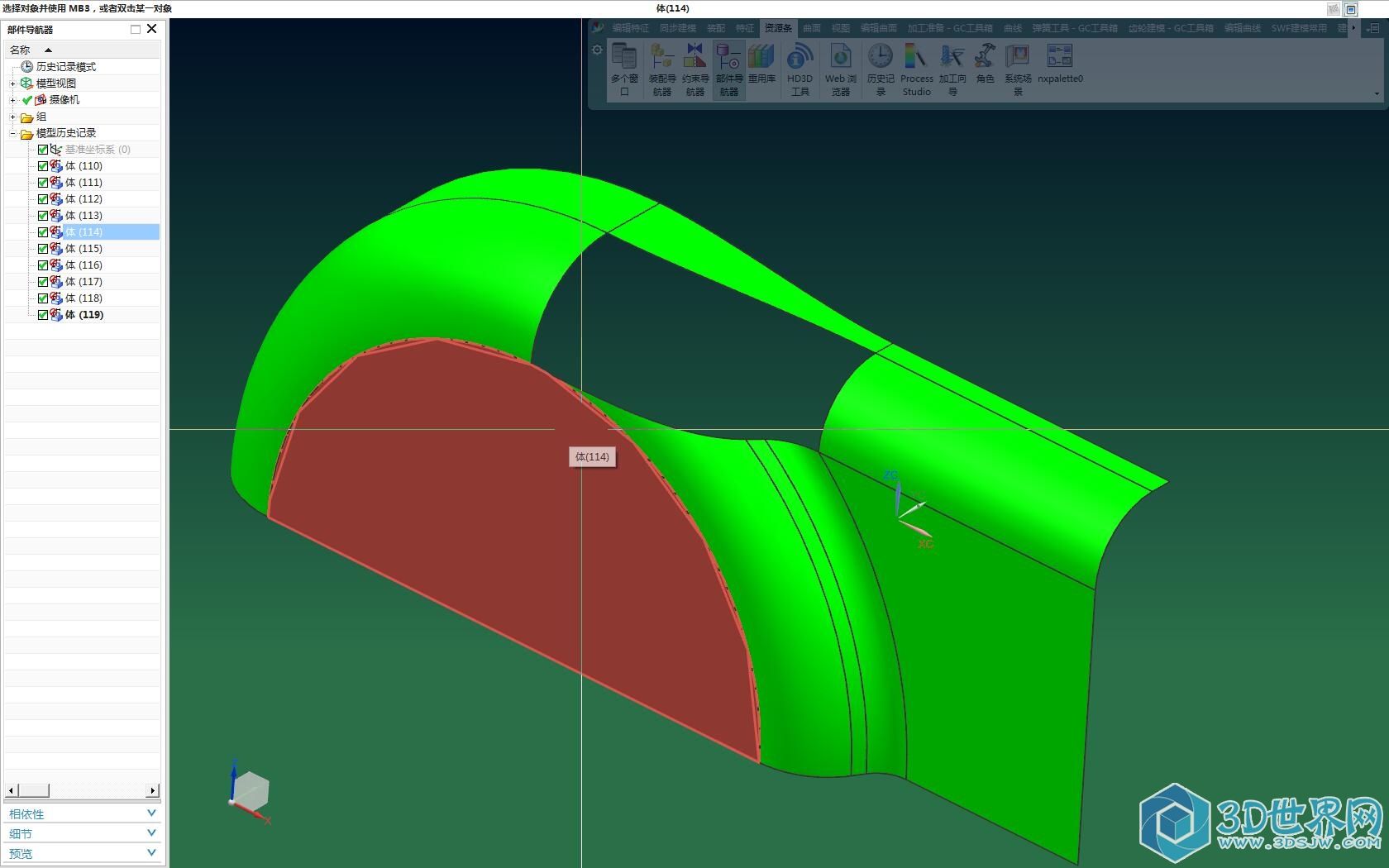
Task: Toggle the checkbox for 体 (115)
Action: click(x=43, y=249)
